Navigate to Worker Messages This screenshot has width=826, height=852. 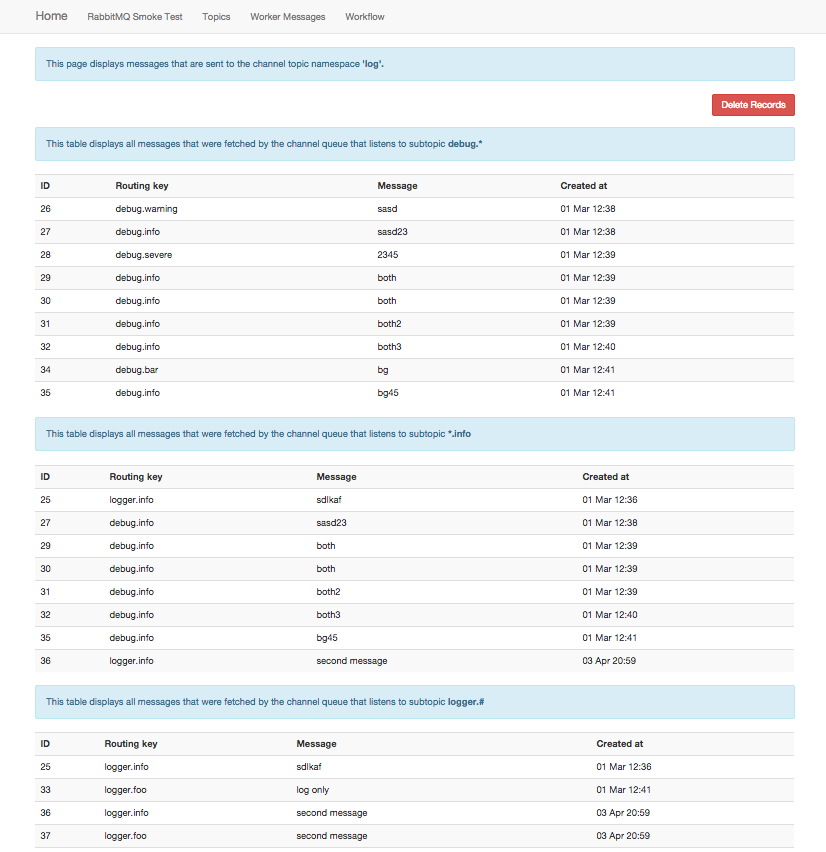pos(287,17)
